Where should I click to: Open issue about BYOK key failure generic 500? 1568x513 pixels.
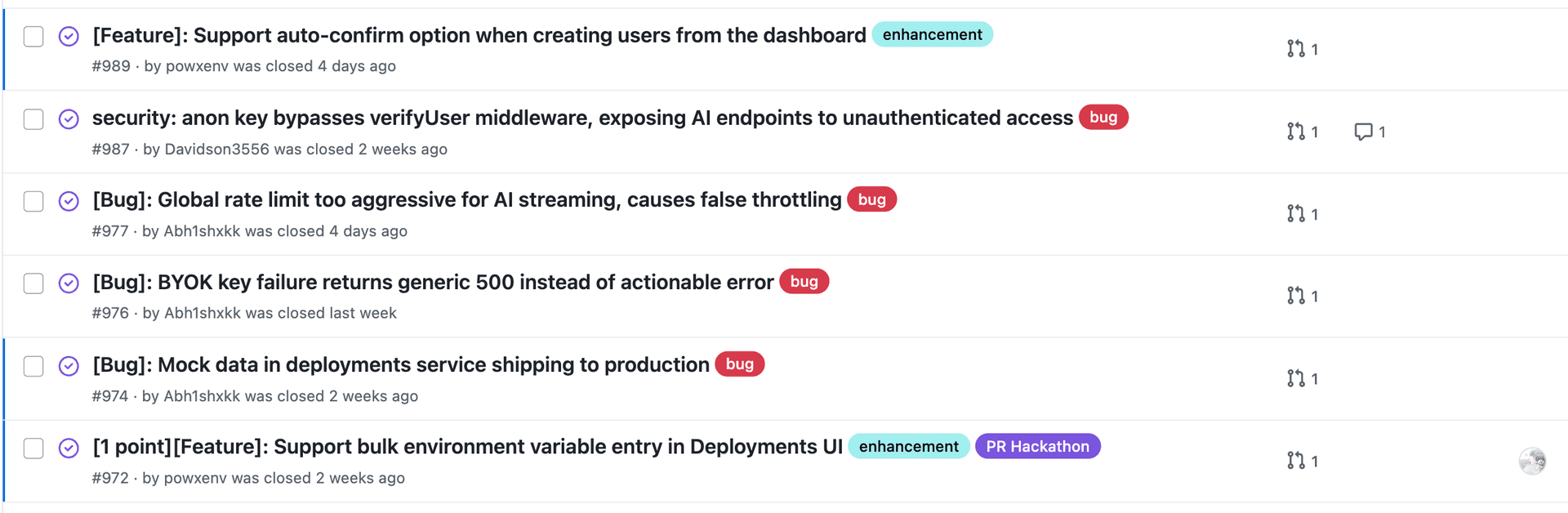tap(433, 283)
